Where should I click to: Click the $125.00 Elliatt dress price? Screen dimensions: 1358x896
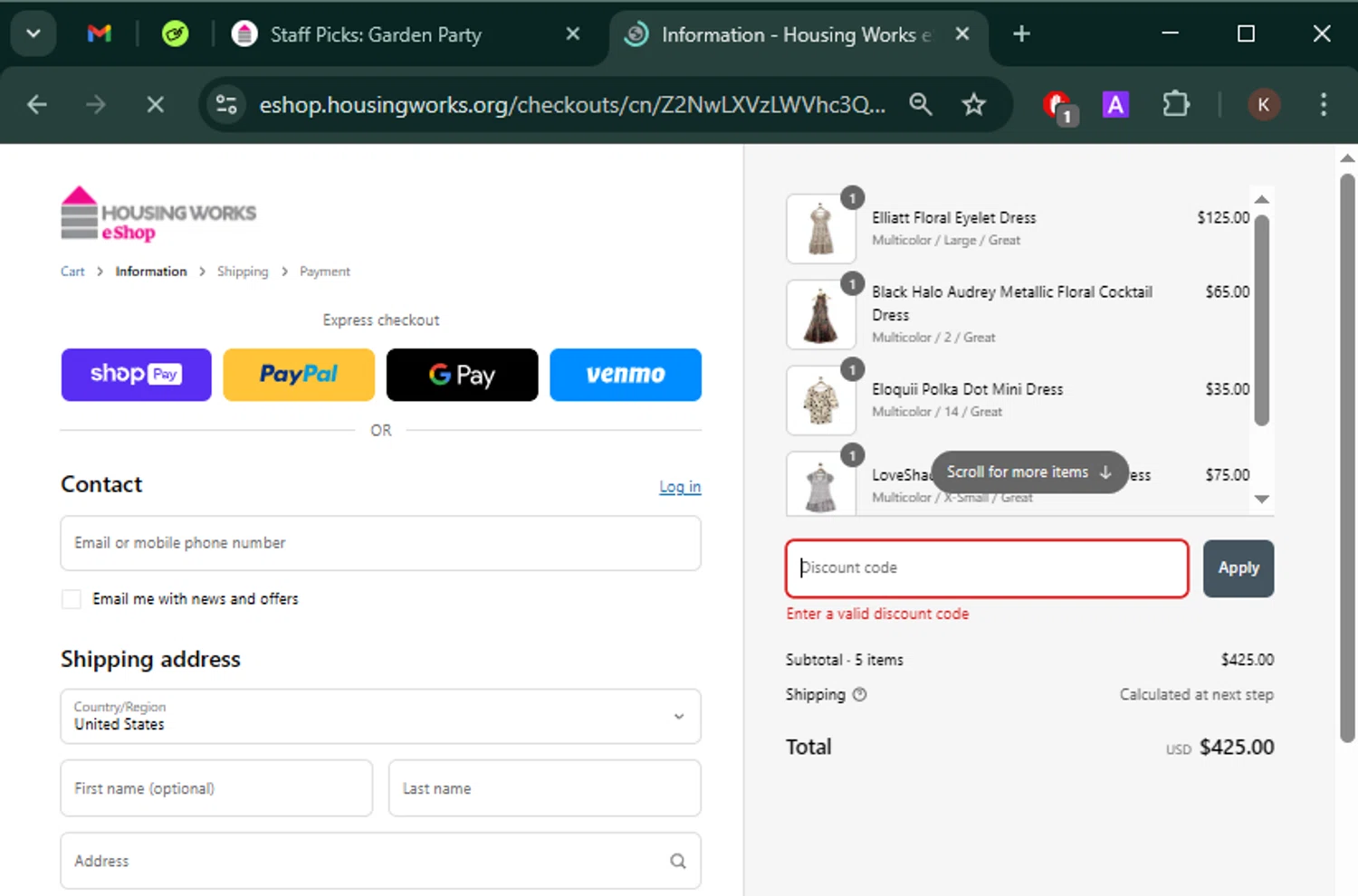(x=1223, y=218)
